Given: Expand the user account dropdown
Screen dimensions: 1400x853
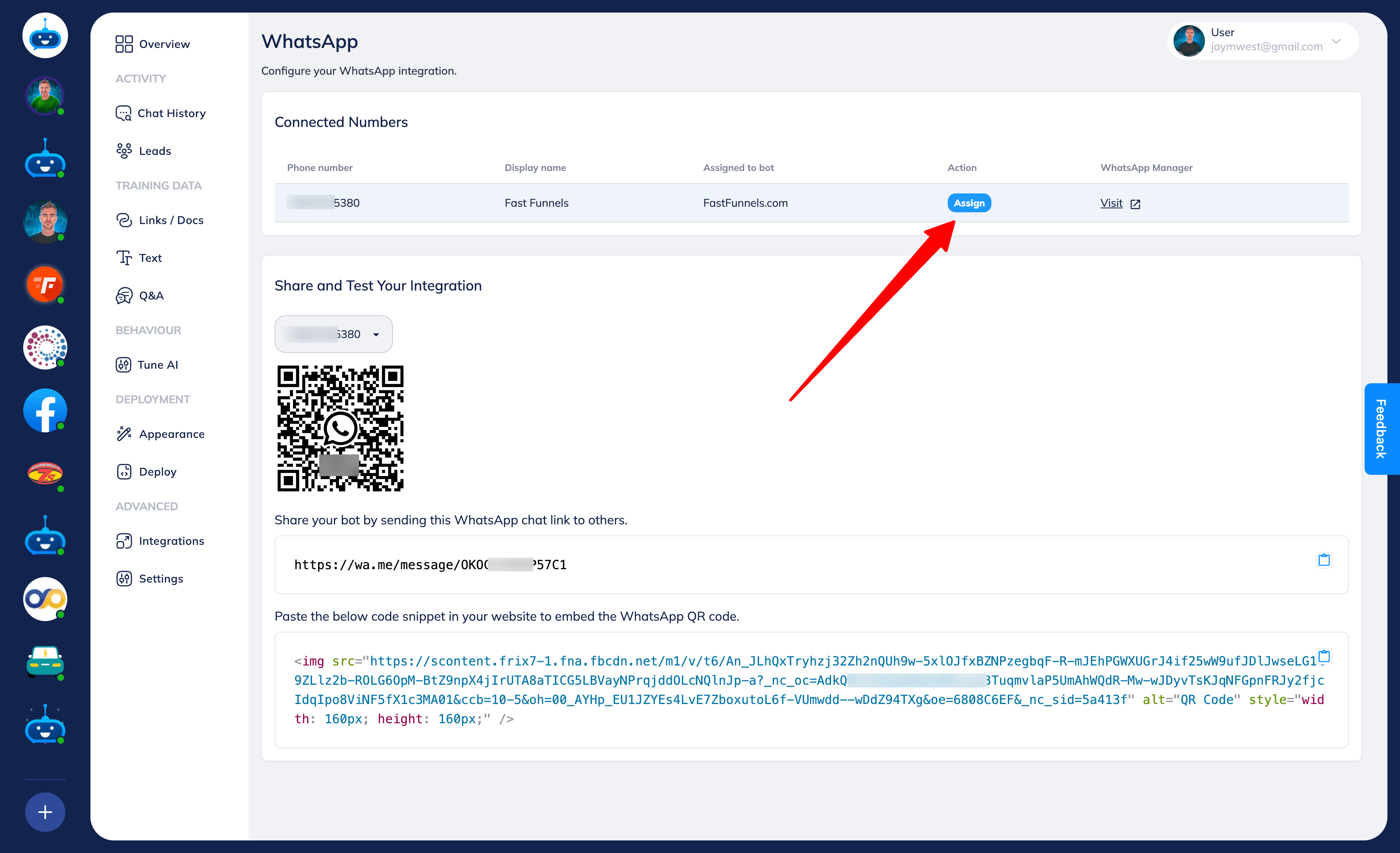Looking at the screenshot, I should 1336,41.
